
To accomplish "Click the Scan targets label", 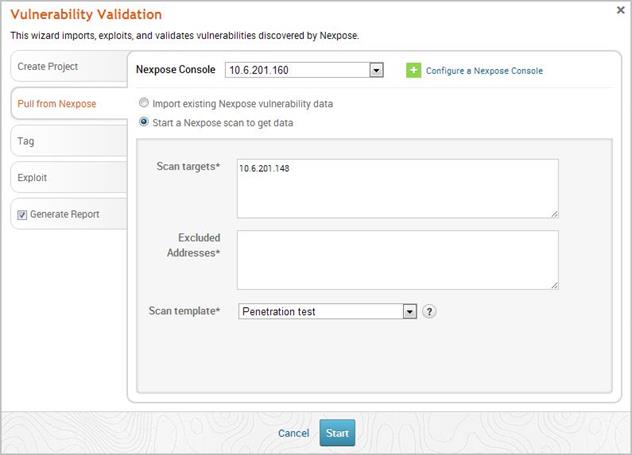I will [x=188, y=166].
